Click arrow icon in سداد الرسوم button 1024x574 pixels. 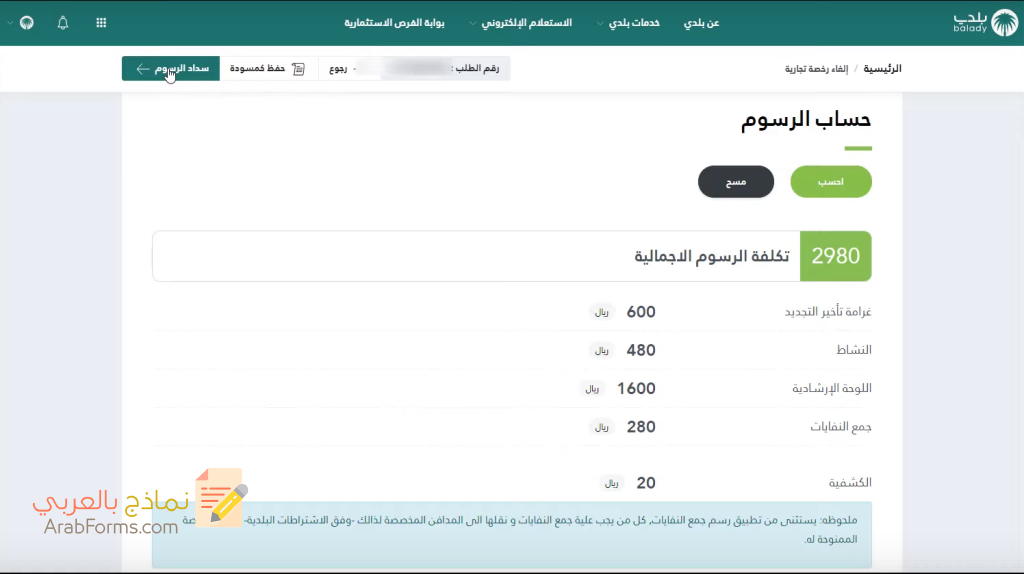click(x=142, y=69)
